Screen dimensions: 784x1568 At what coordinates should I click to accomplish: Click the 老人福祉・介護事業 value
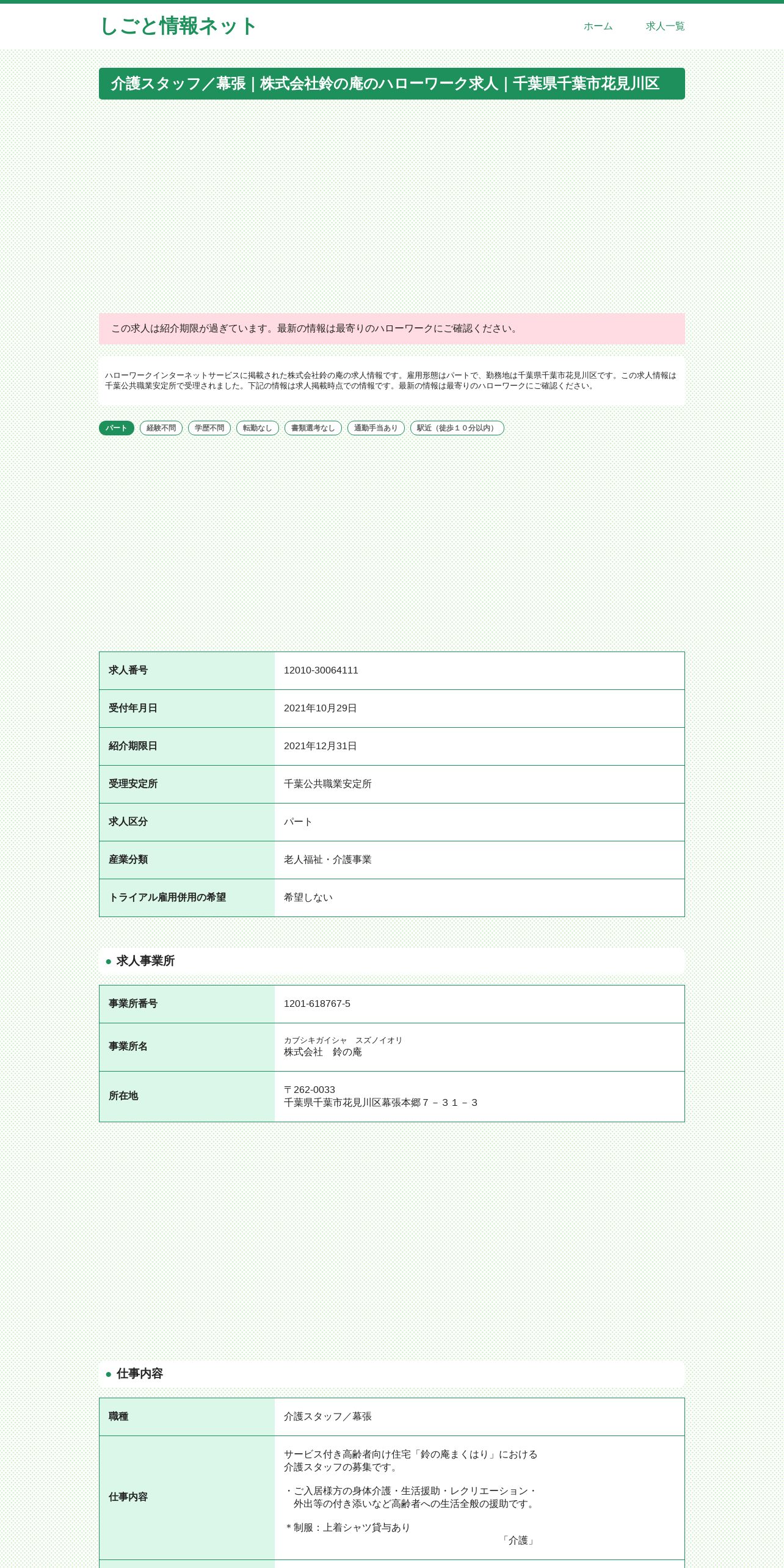click(x=328, y=860)
